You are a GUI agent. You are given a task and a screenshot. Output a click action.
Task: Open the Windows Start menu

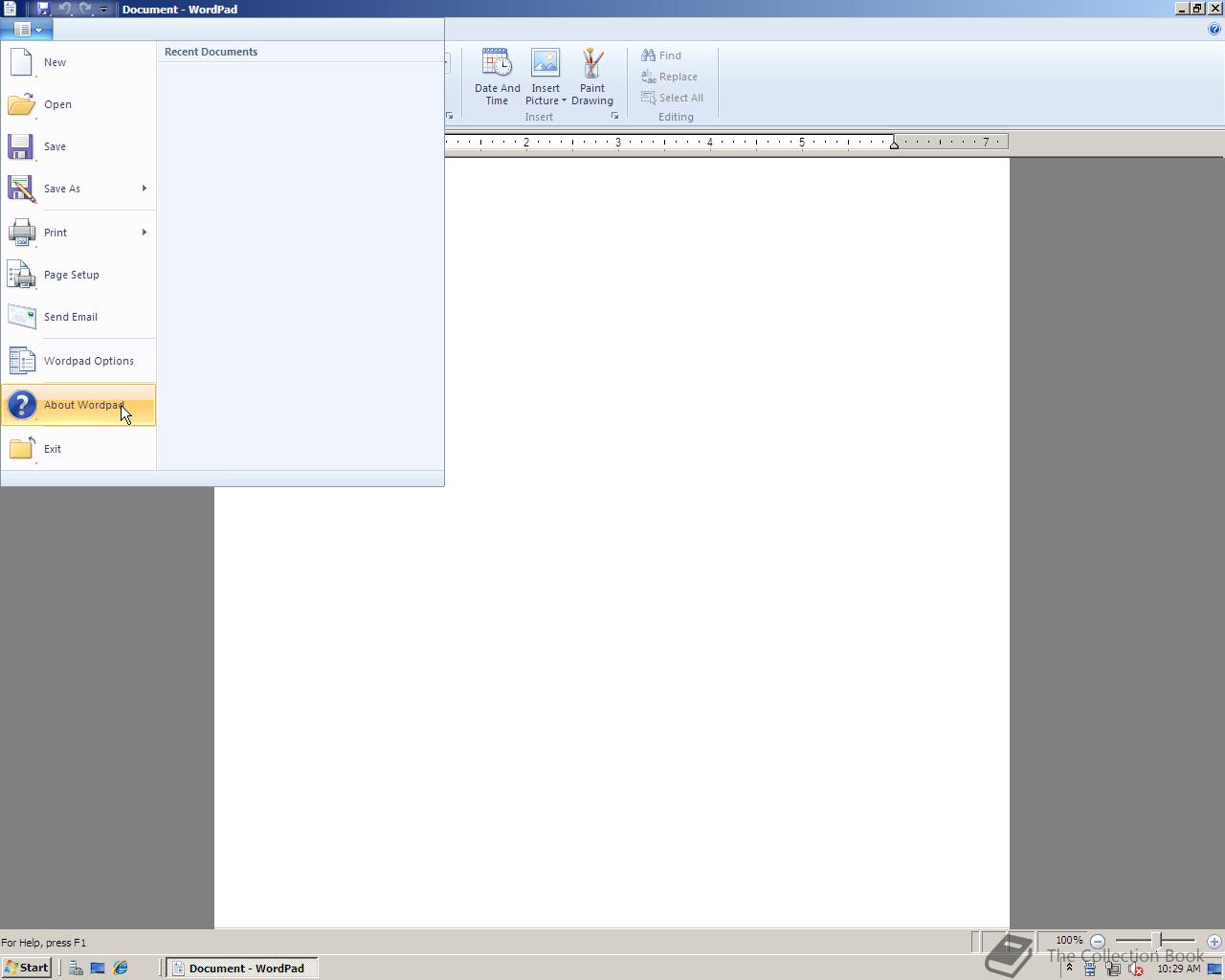27,968
